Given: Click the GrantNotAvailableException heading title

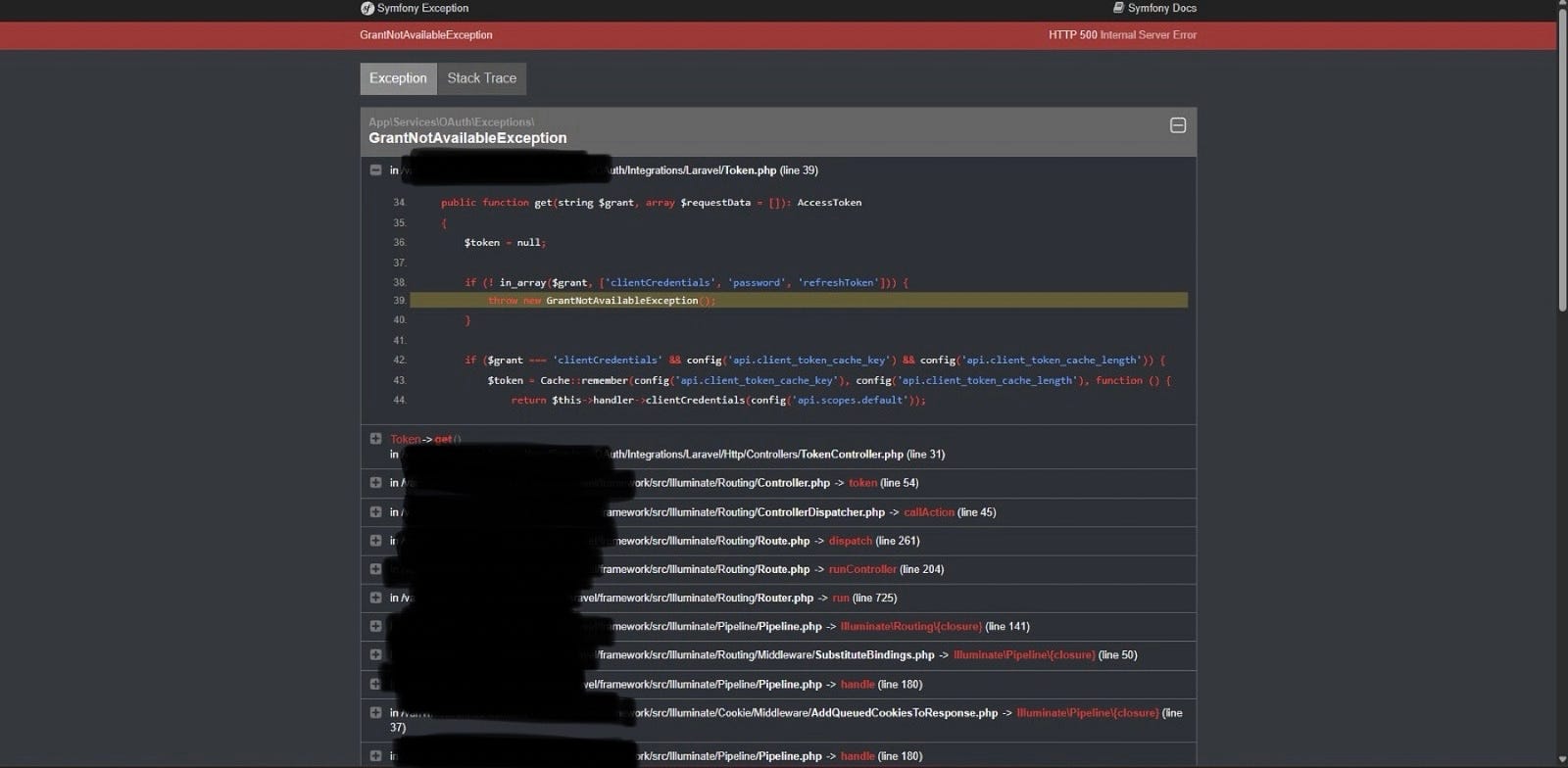Looking at the screenshot, I should click(x=467, y=138).
